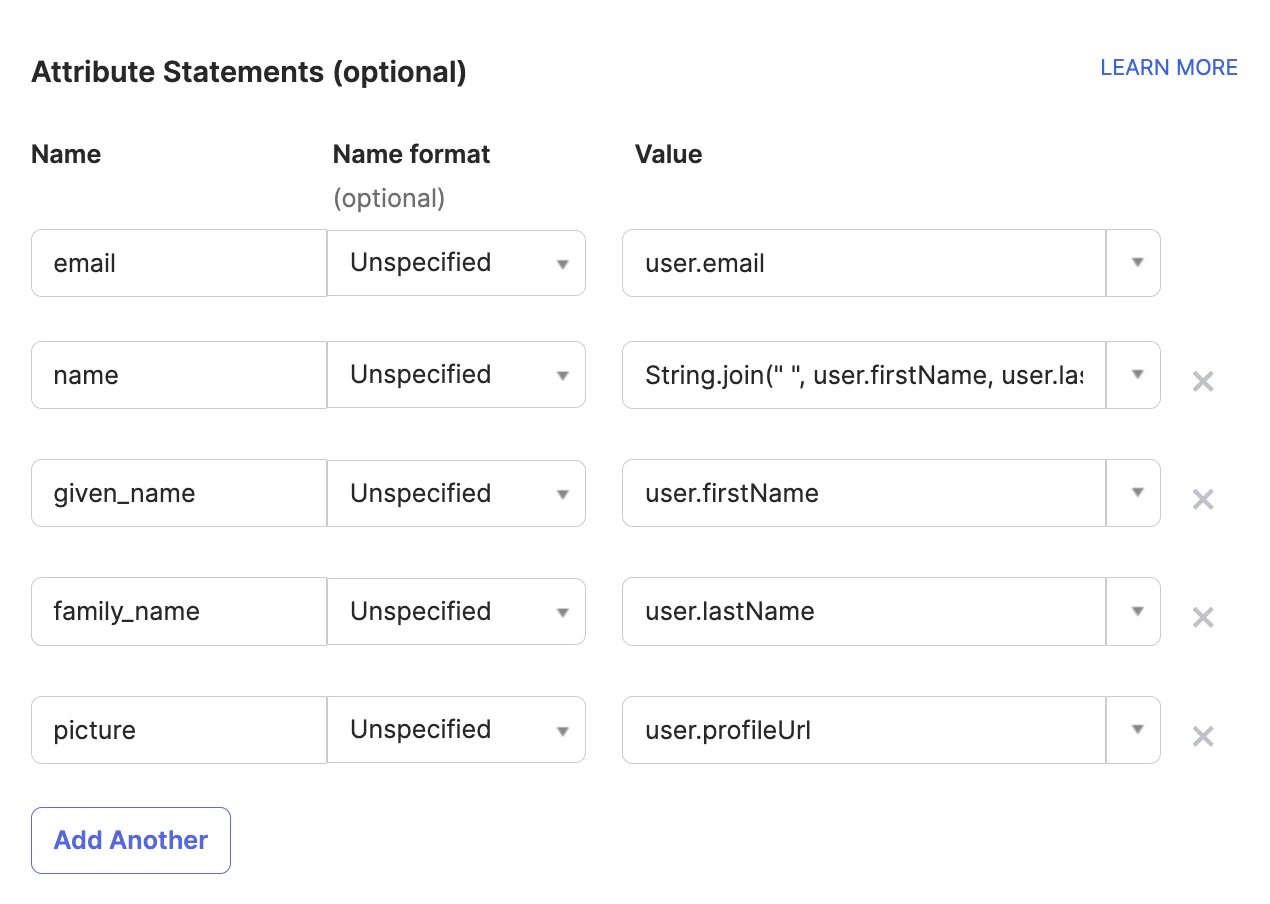
Task: Open Name format dropdown for email
Action: tap(456, 263)
